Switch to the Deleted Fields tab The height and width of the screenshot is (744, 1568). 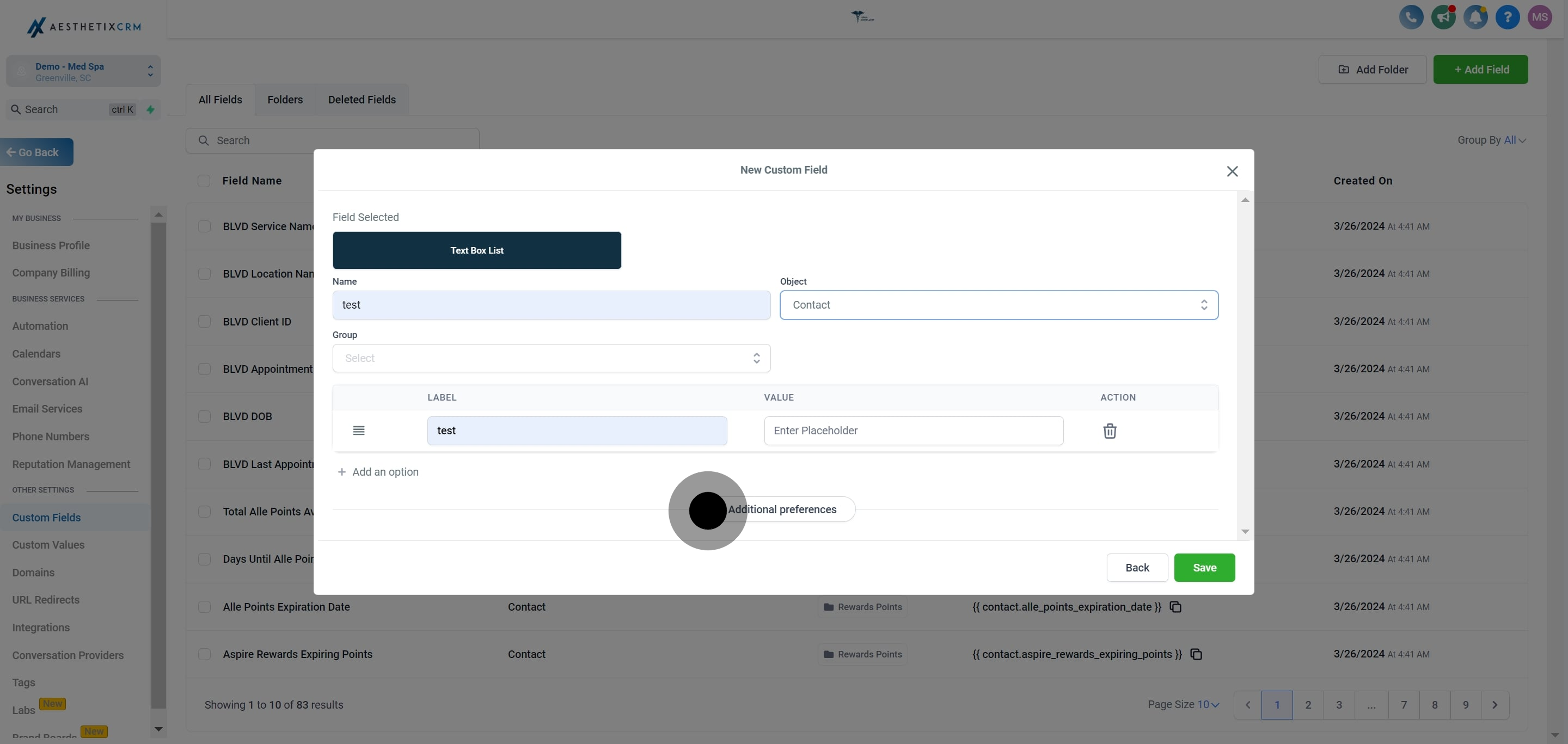coord(362,100)
